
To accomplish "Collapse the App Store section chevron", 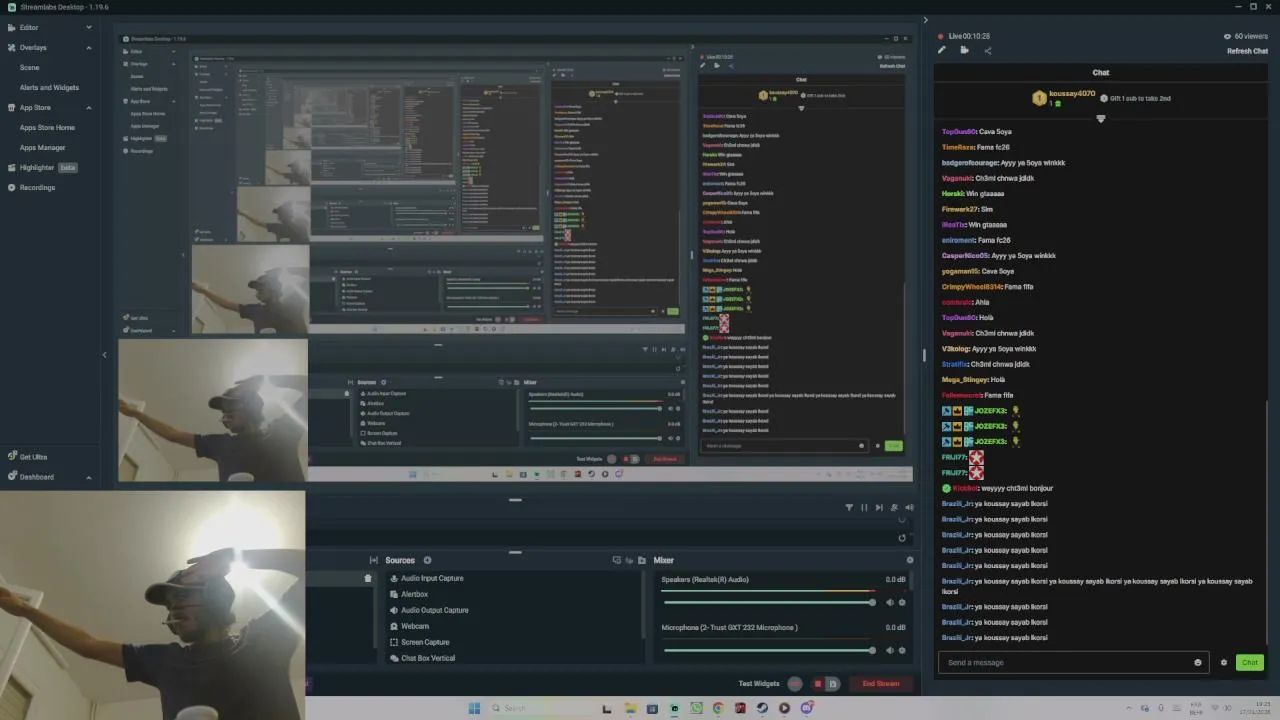I will [x=88, y=107].
